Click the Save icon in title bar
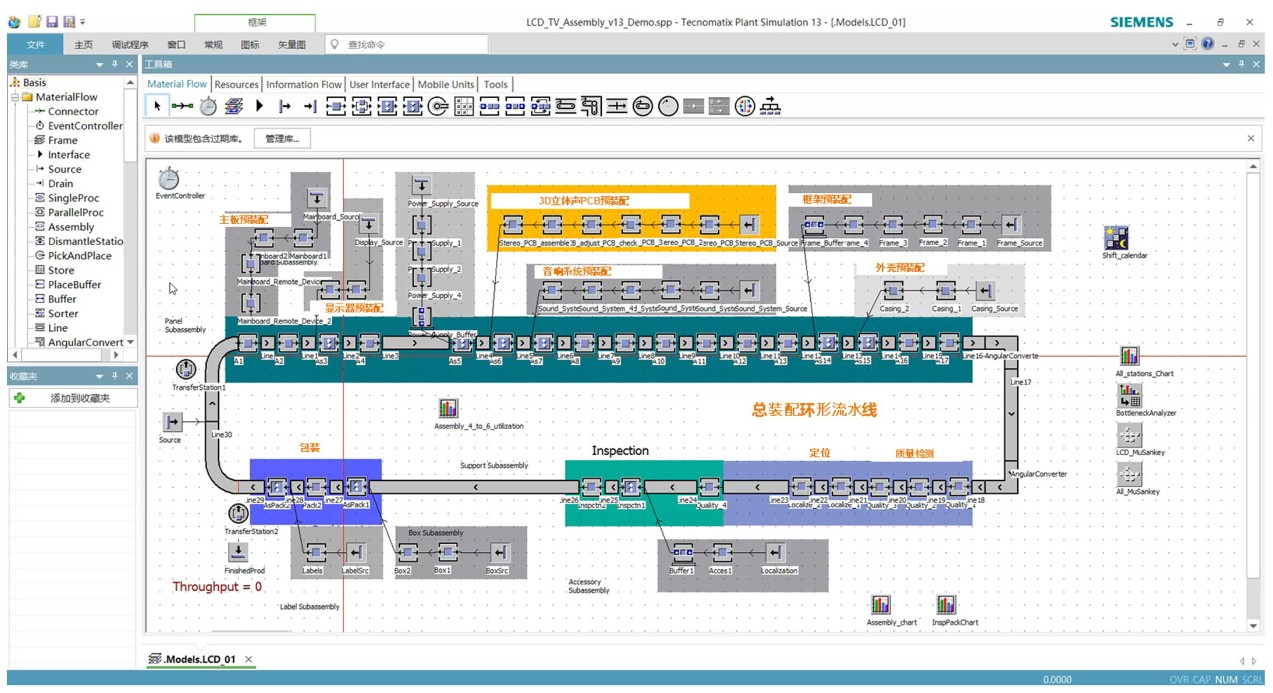 (53, 21)
